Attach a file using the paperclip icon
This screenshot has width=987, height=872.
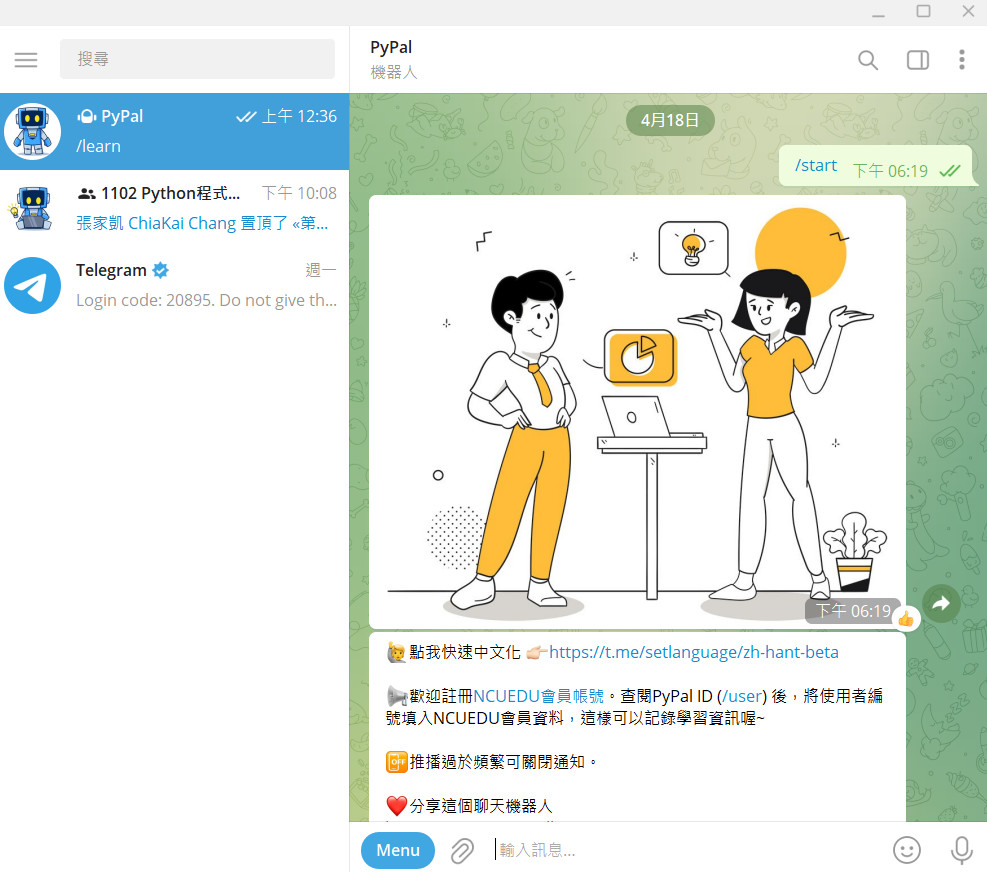tap(461, 850)
